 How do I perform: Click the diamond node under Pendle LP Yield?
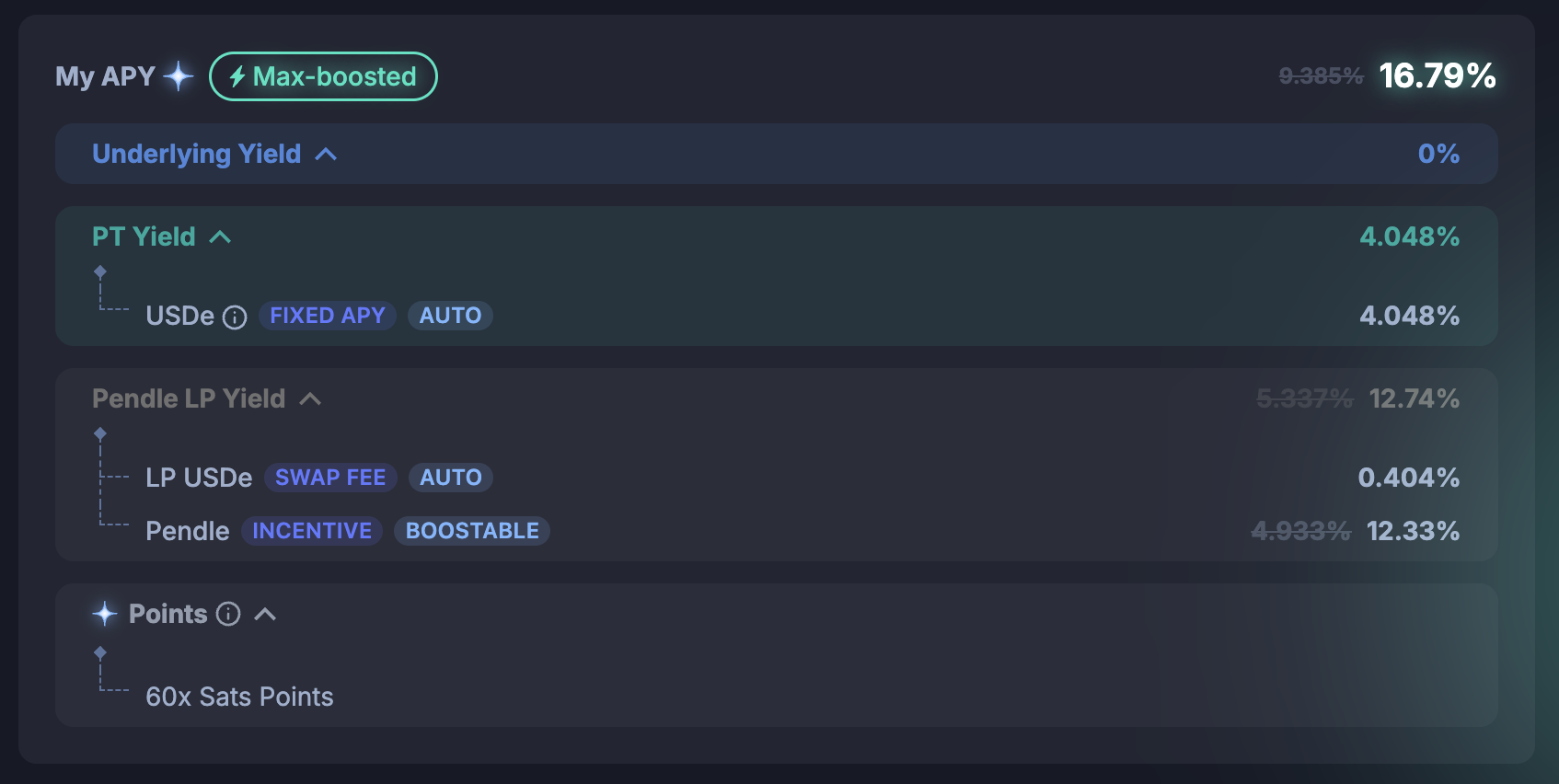tap(100, 433)
